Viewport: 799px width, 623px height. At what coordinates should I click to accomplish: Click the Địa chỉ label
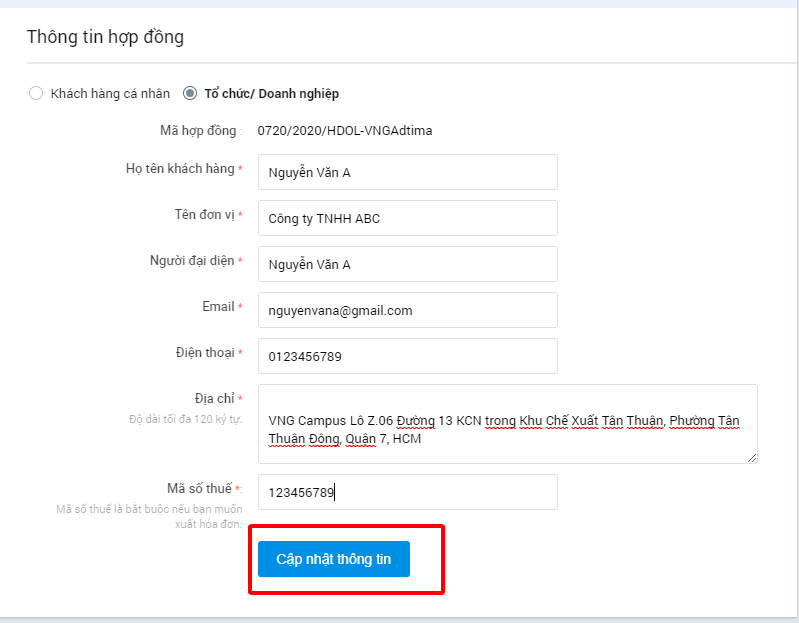pyautogui.click(x=215, y=398)
